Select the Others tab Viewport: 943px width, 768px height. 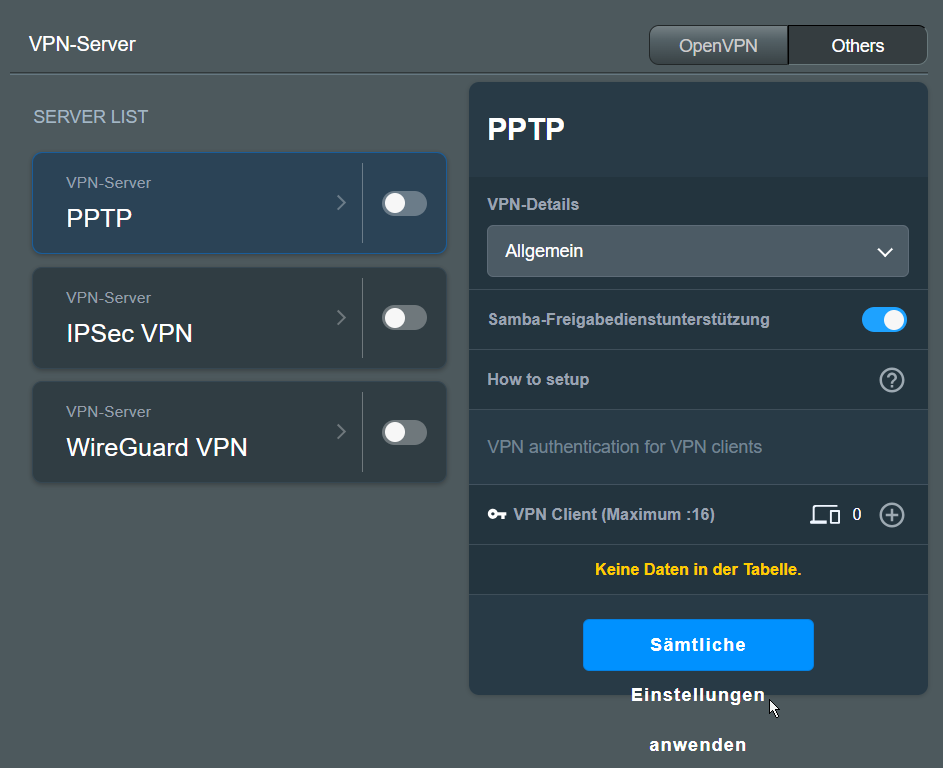[x=857, y=45]
